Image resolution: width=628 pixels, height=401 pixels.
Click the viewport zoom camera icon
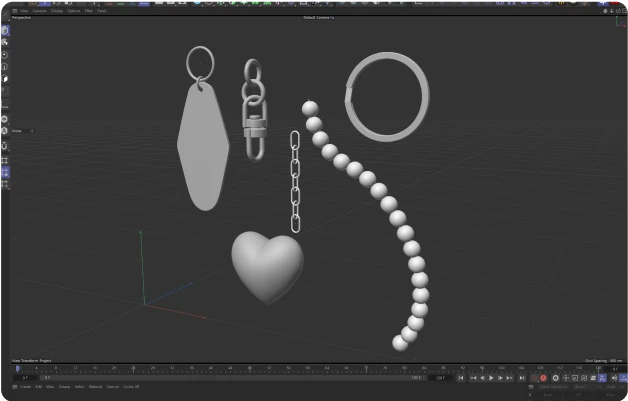pos(612,11)
